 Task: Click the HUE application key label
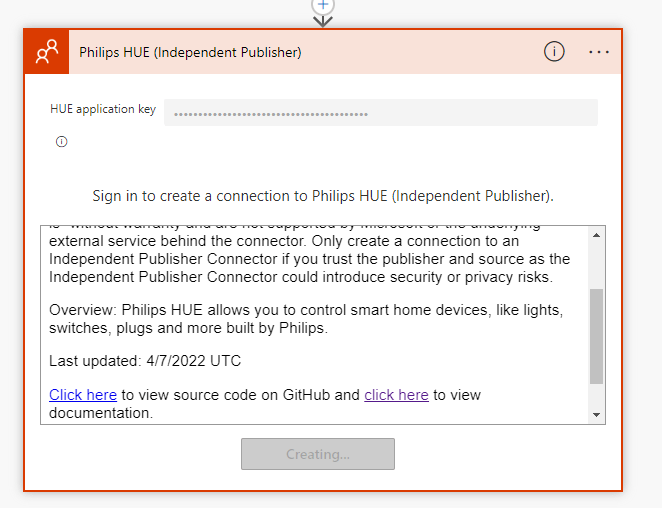pos(103,109)
